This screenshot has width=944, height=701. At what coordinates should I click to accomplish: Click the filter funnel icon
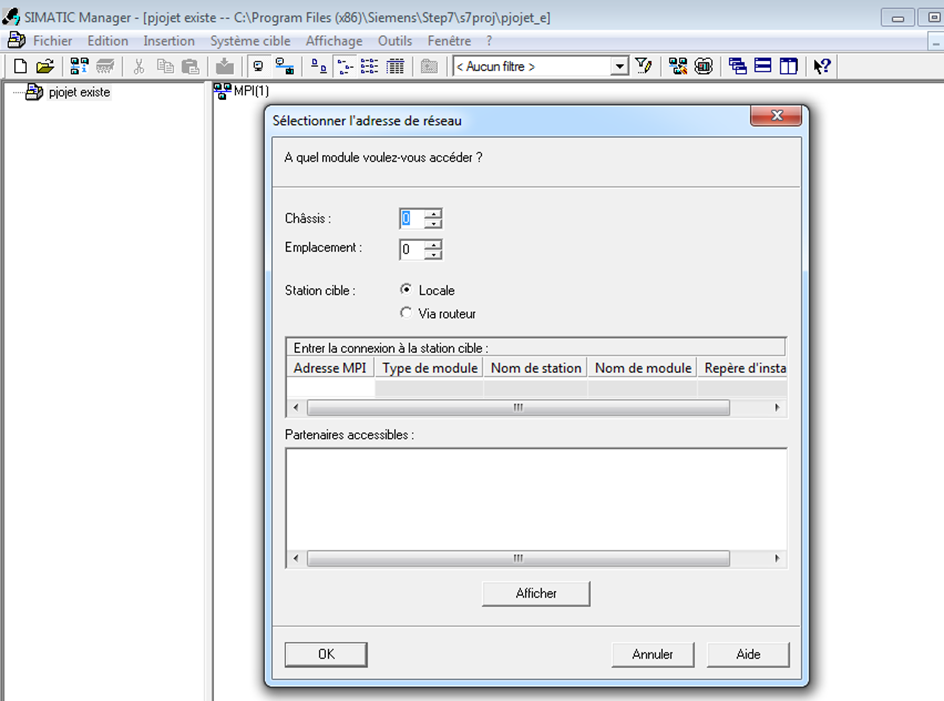click(x=644, y=66)
